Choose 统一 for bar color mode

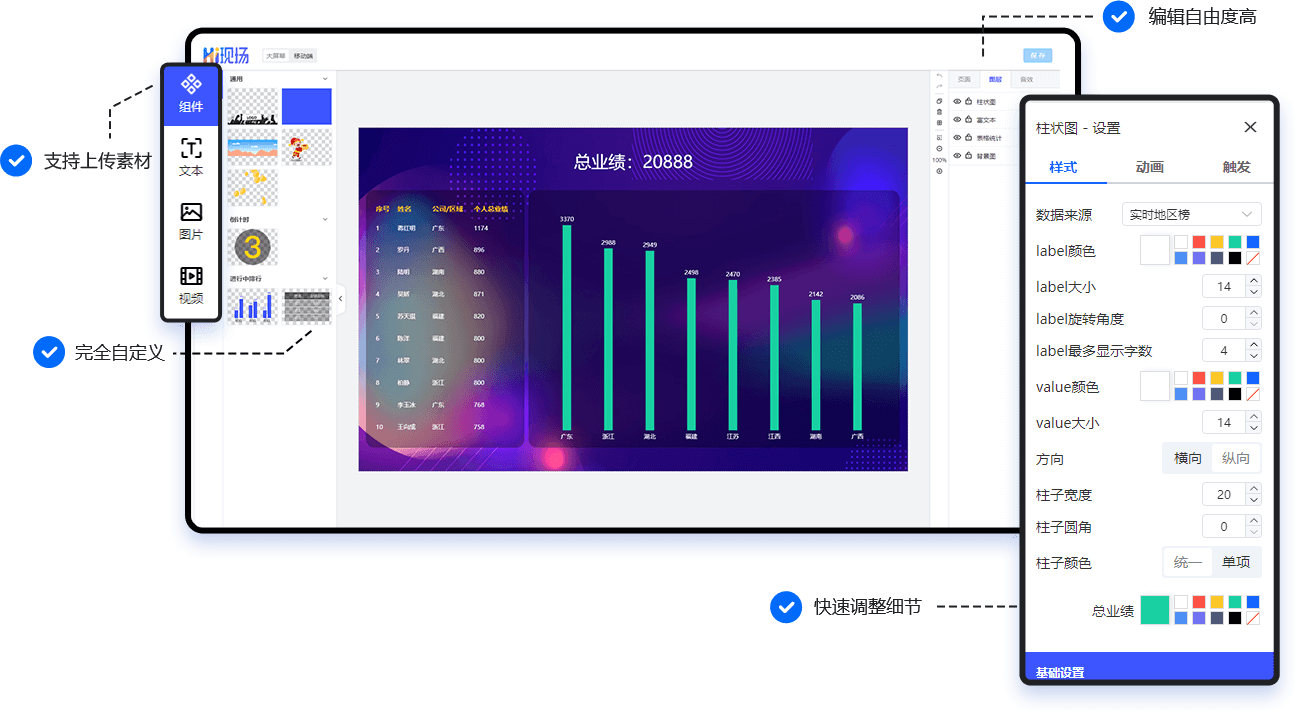point(1187,562)
